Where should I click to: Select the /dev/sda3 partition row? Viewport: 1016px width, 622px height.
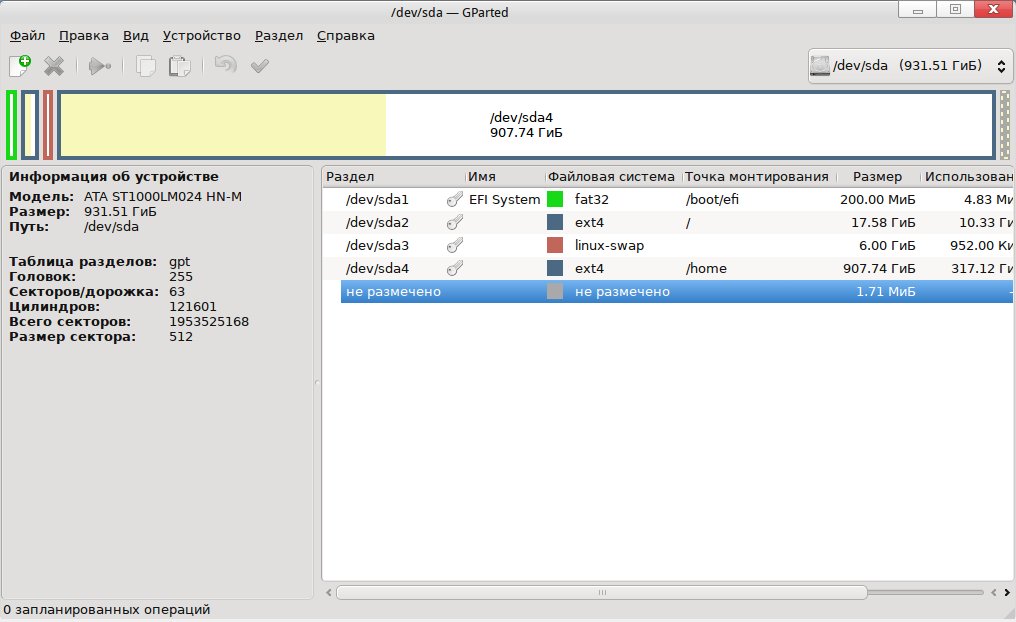[x=668, y=246]
